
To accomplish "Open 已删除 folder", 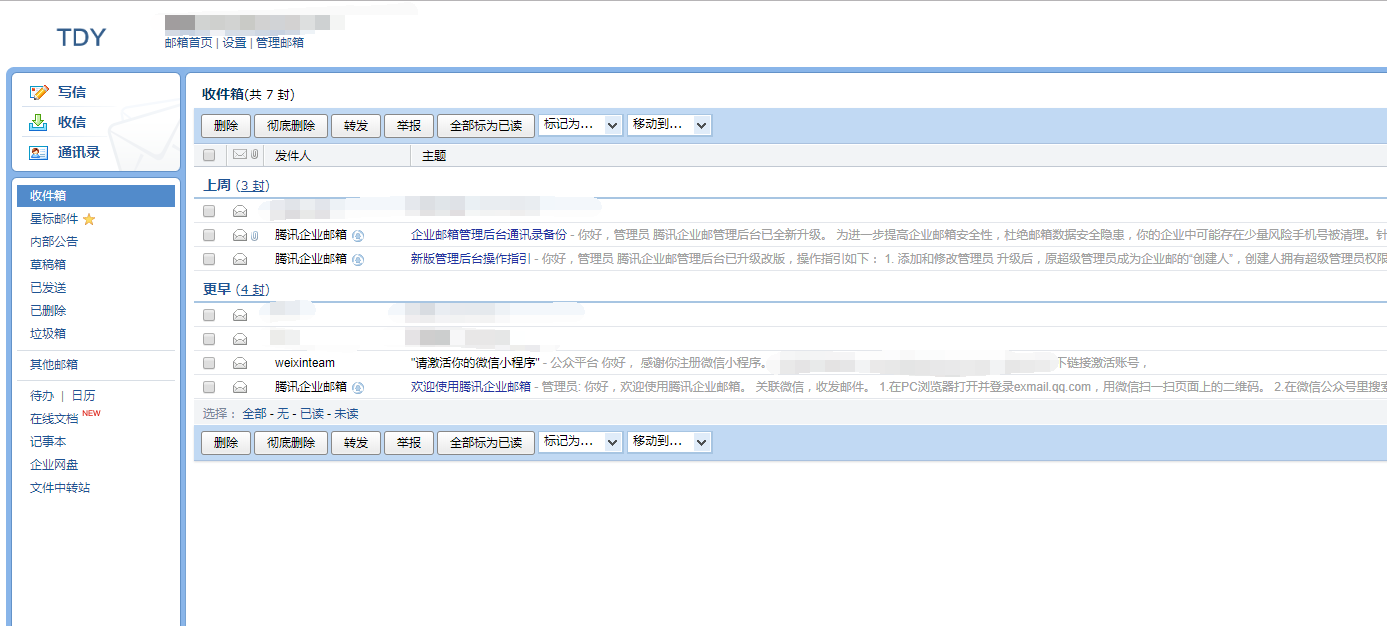I will pos(48,311).
